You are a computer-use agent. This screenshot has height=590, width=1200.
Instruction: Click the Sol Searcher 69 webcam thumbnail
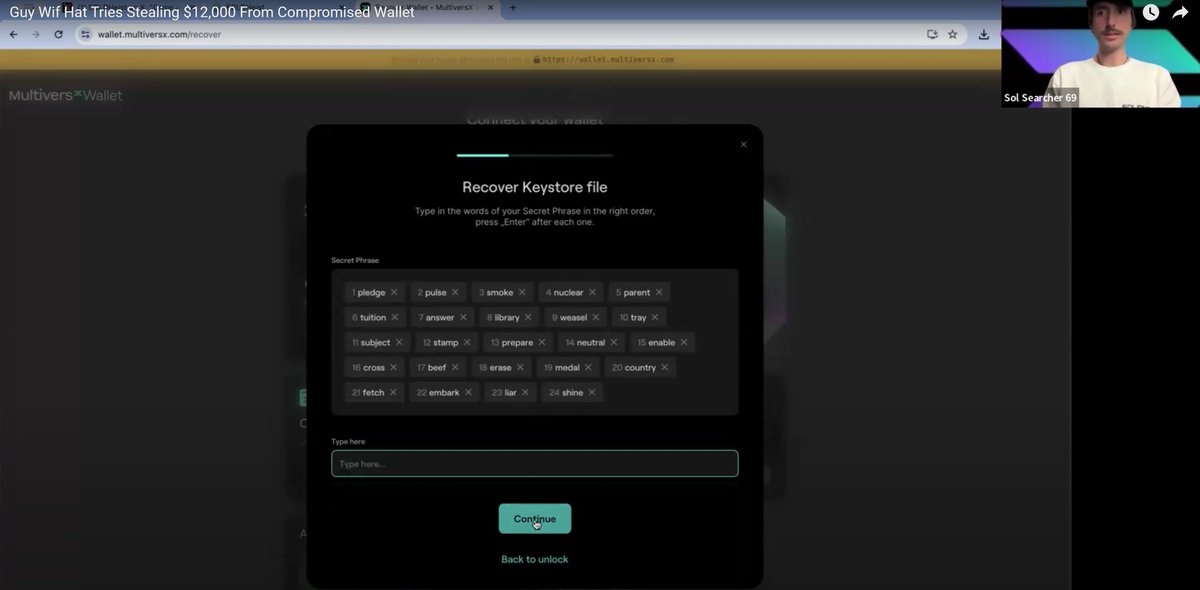click(1100, 54)
